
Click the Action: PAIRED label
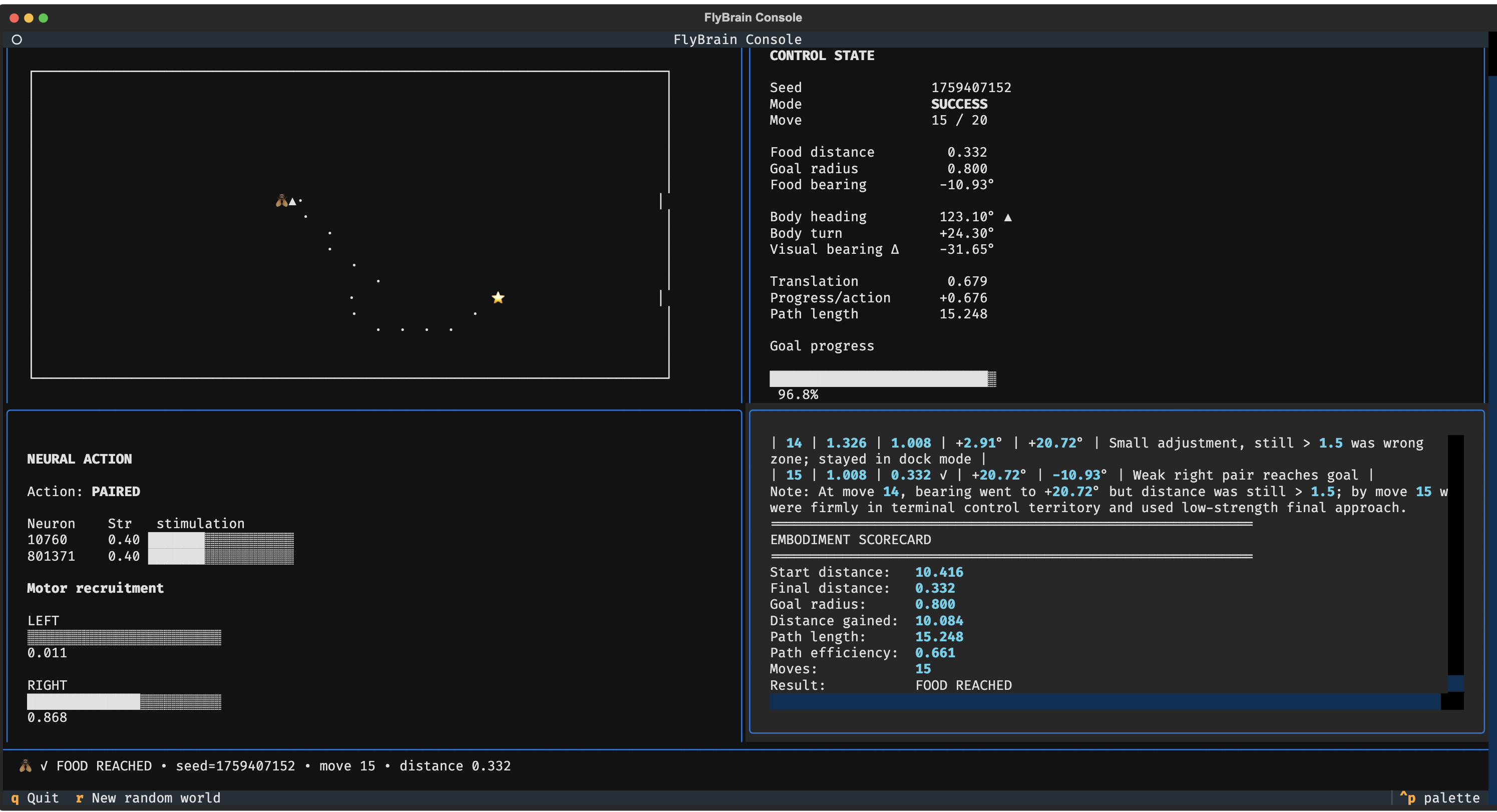[84, 491]
